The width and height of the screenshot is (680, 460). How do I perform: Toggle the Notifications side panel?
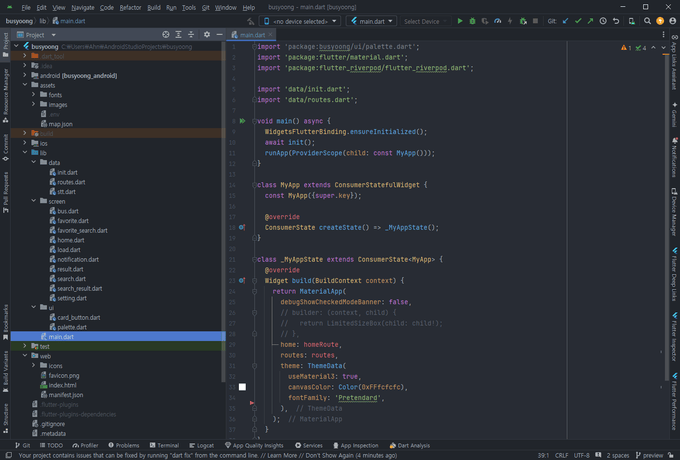pos(674,157)
